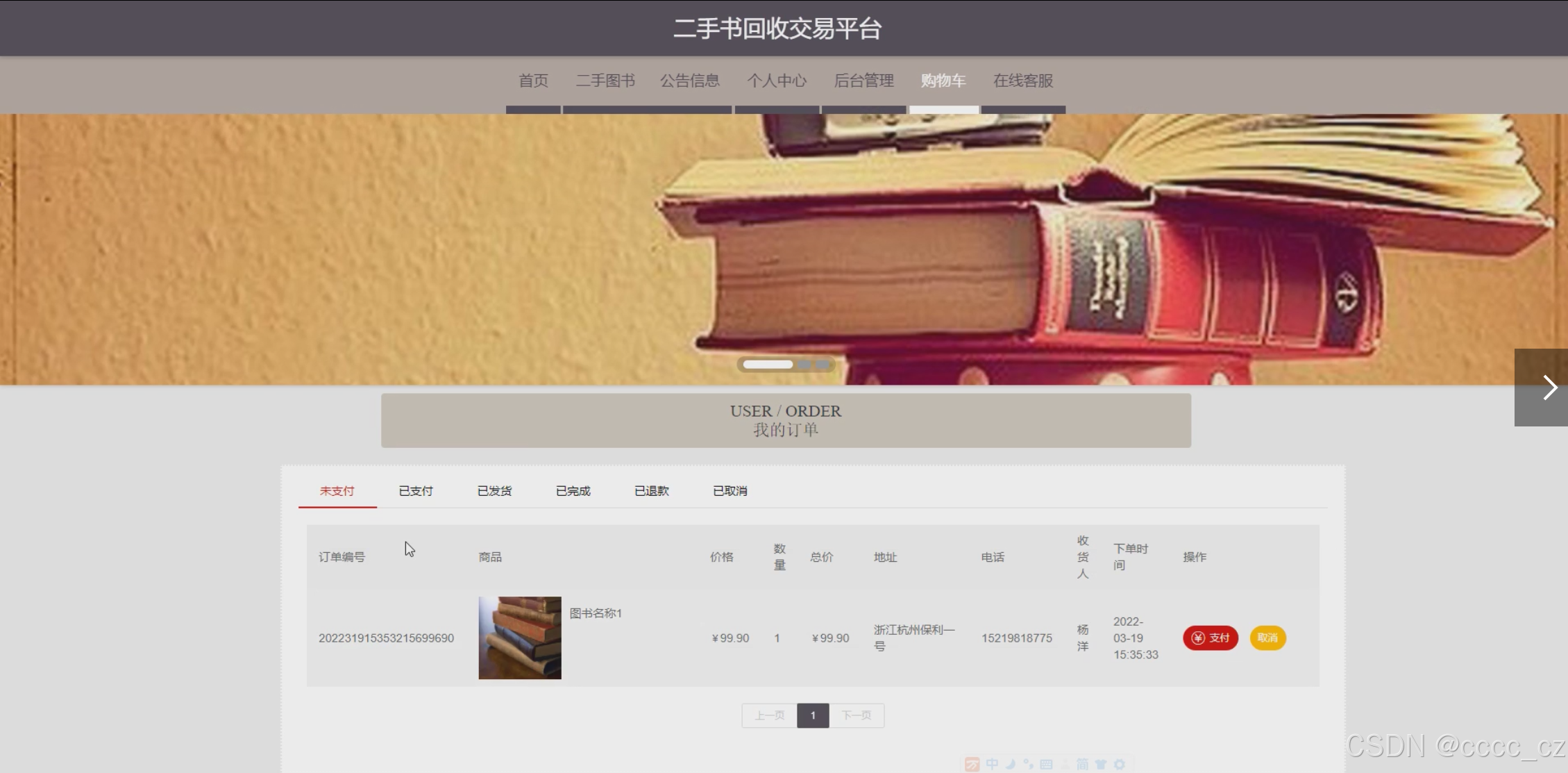
Task: Click the 图书名称1 book cover thumbnail
Action: [x=519, y=638]
